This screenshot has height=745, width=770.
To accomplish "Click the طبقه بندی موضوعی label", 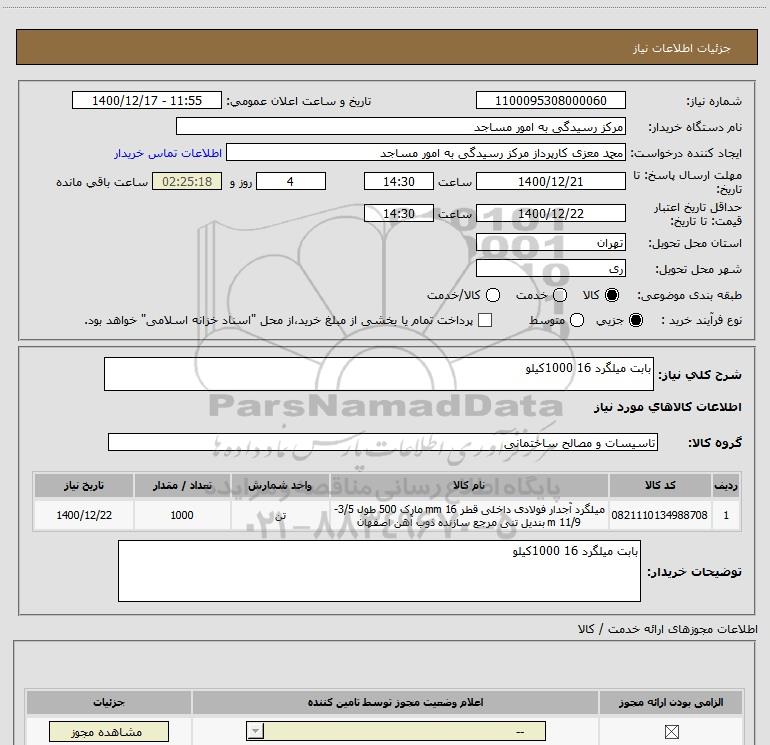I will 689,296.
